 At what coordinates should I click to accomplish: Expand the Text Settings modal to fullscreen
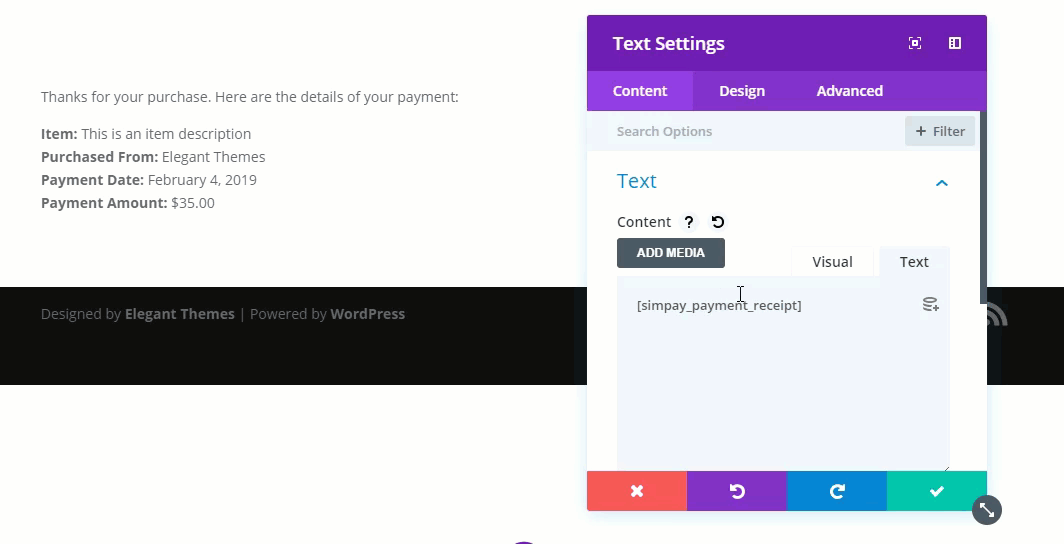[x=915, y=43]
